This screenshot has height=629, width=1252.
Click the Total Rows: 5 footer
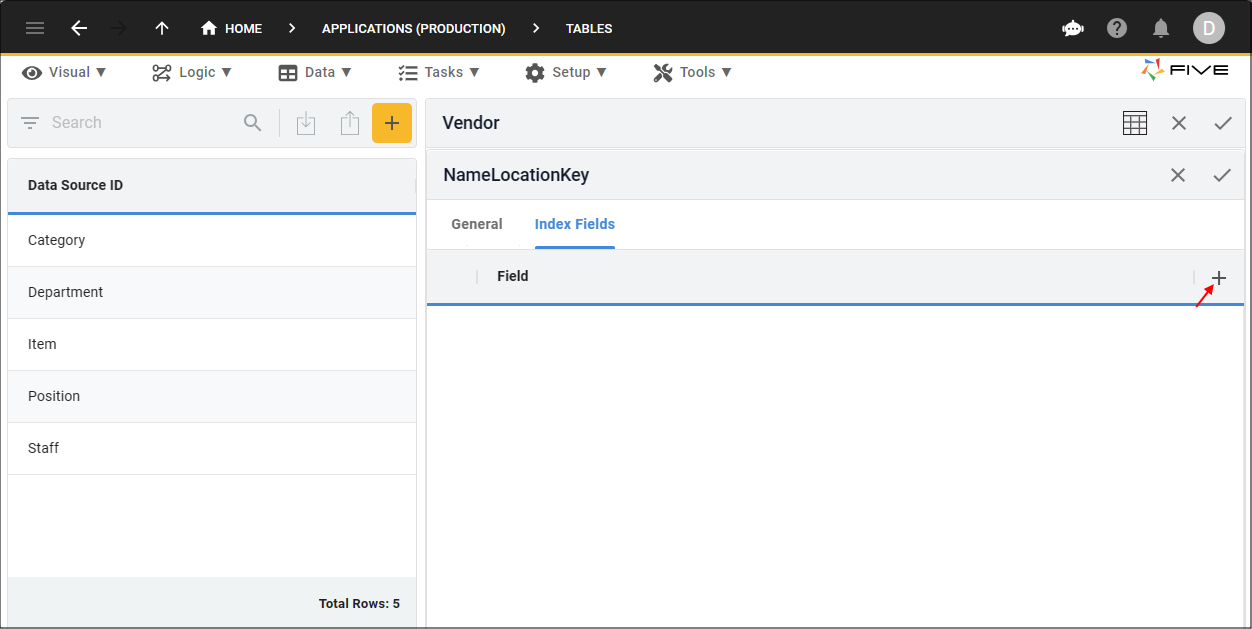point(359,604)
